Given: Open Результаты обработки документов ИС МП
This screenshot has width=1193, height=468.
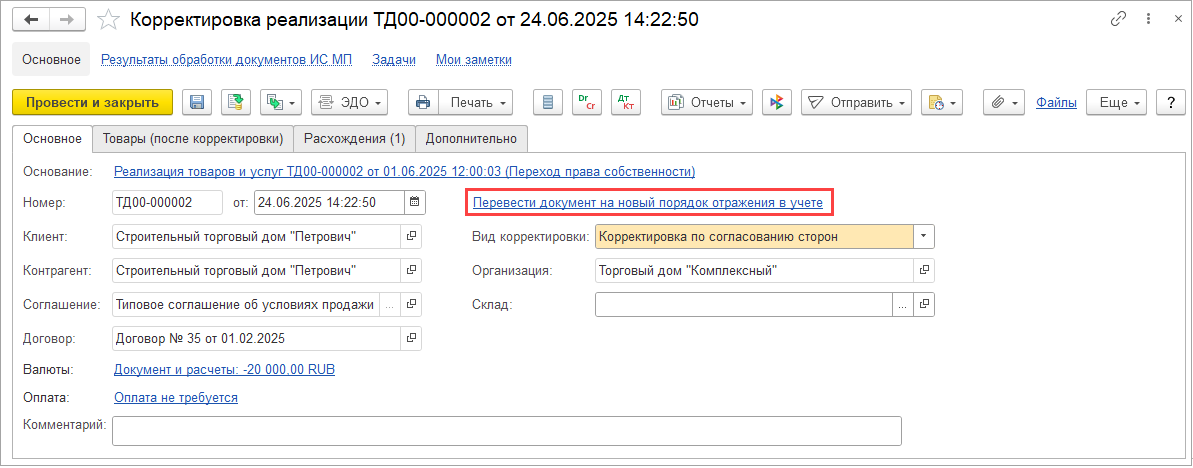Looking at the screenshot, I should (x=227, y=59).
